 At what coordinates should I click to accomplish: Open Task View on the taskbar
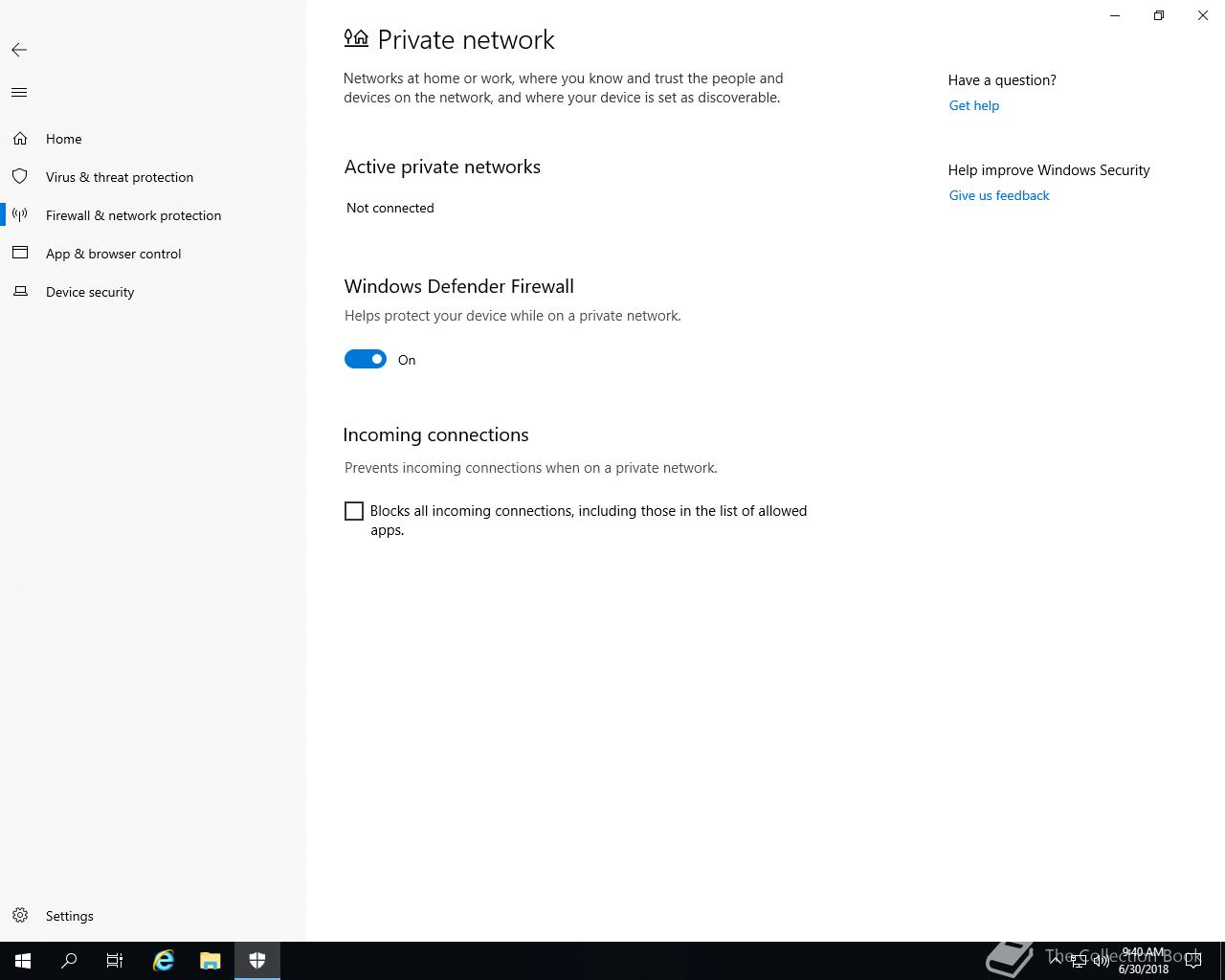[x=115, y=961]
